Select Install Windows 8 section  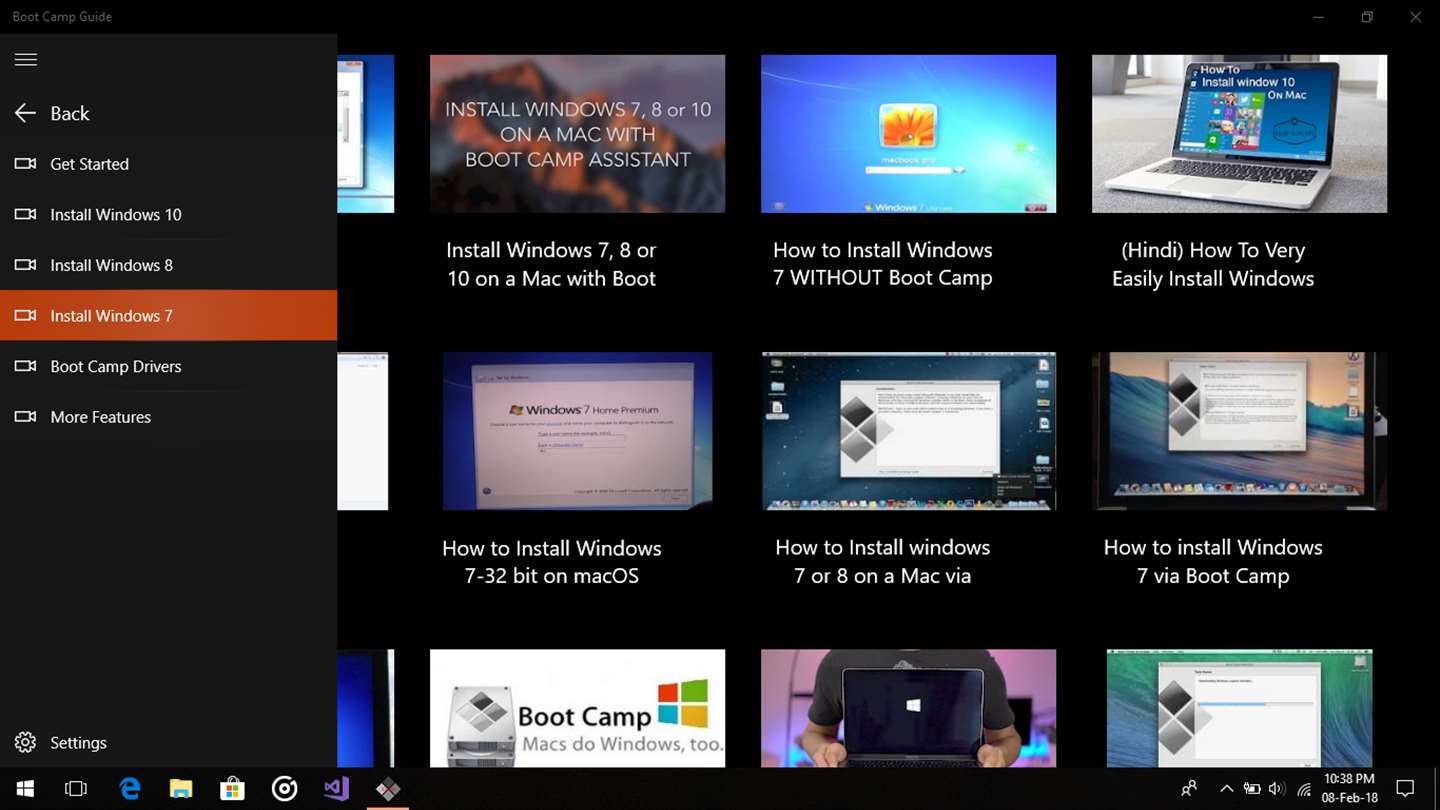coord(168,265)
